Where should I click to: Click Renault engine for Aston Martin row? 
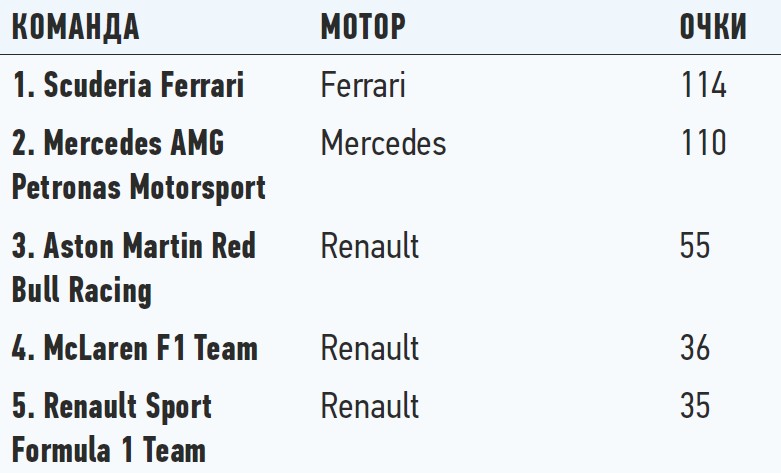(370, 246)
